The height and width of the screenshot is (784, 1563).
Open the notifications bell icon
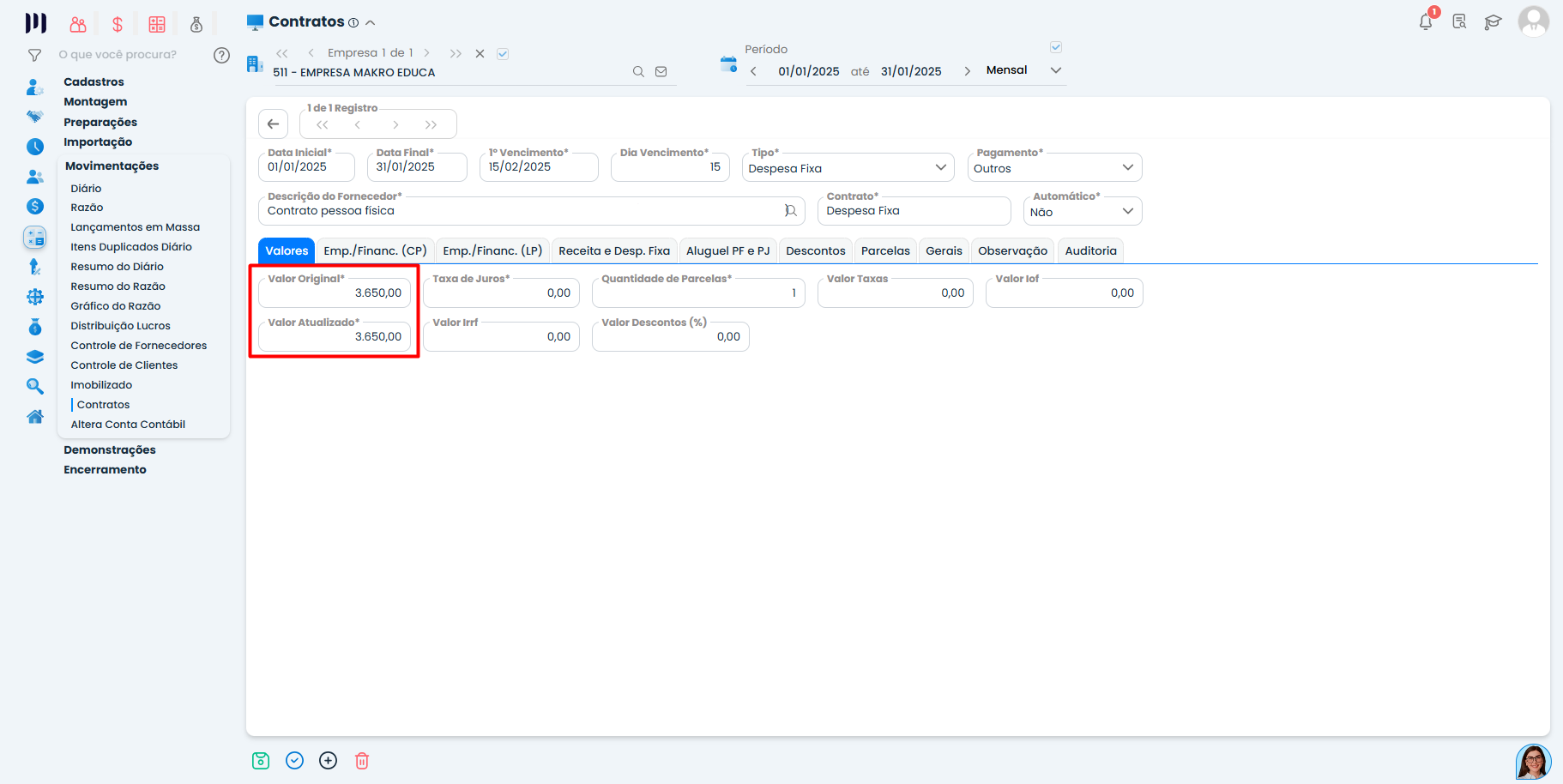tap(1426, 21)
